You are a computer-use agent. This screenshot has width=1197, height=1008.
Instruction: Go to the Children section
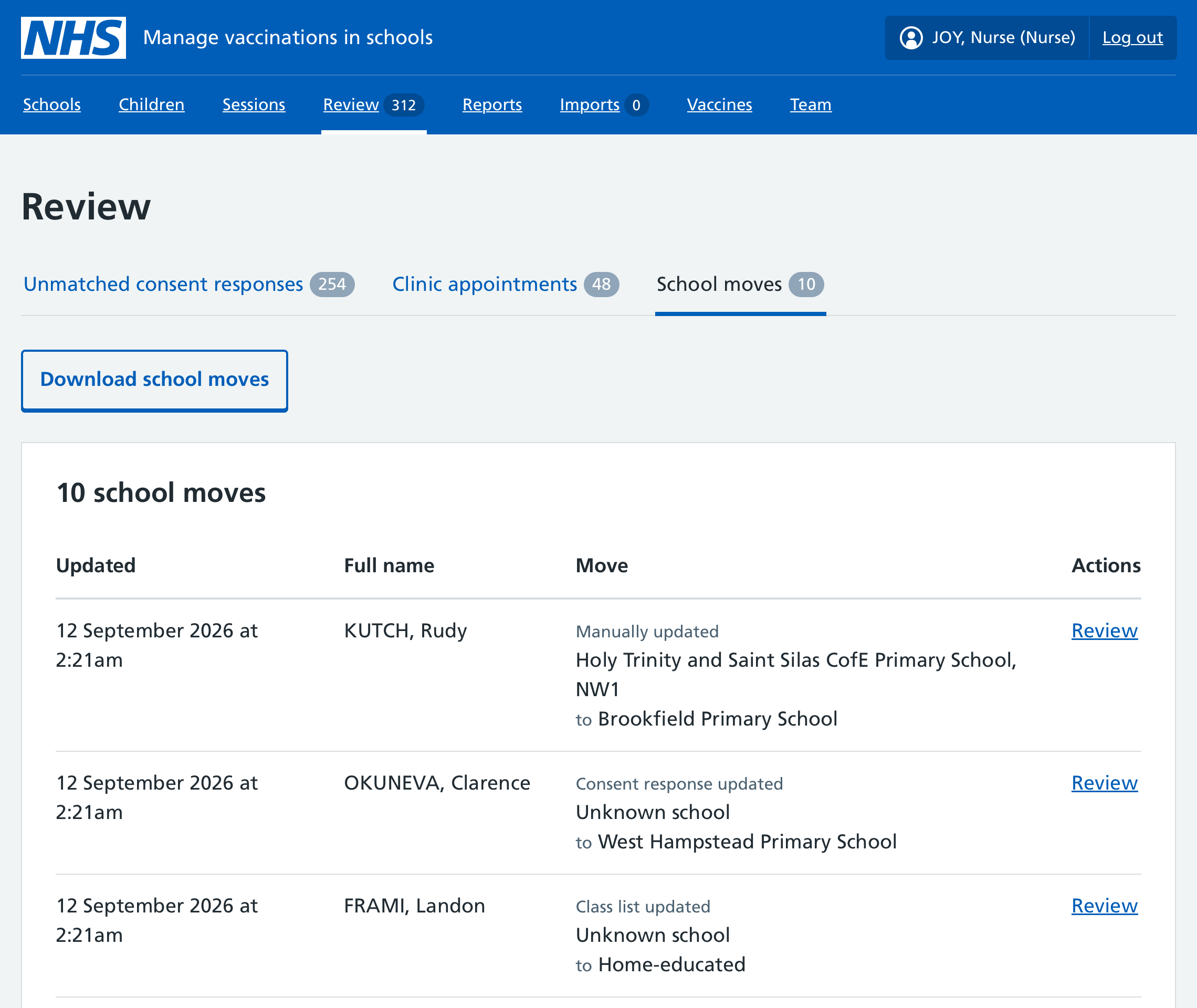click(x=151, y=104)
